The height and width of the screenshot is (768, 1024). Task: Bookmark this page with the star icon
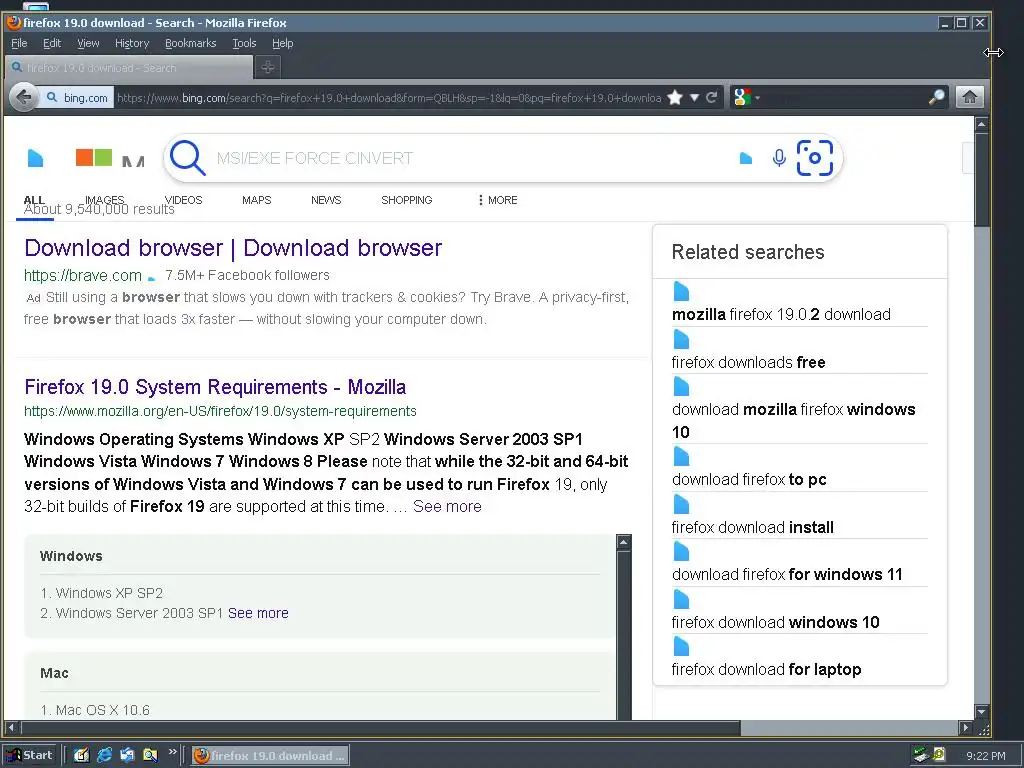click(x=675, y=98)
